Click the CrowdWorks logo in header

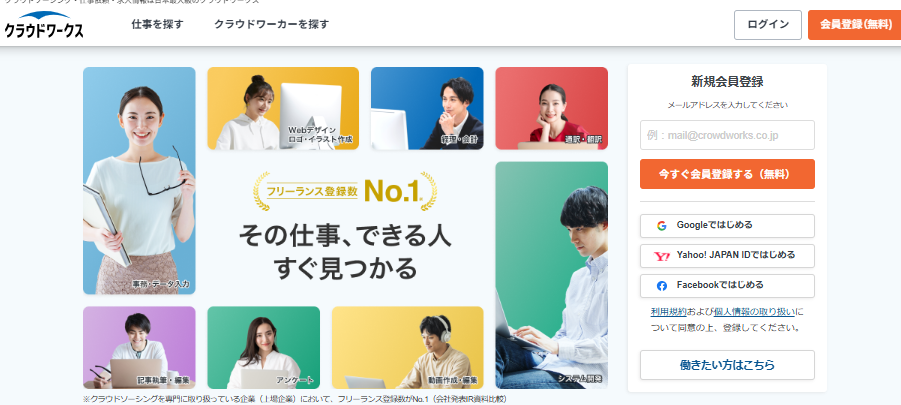44,25
